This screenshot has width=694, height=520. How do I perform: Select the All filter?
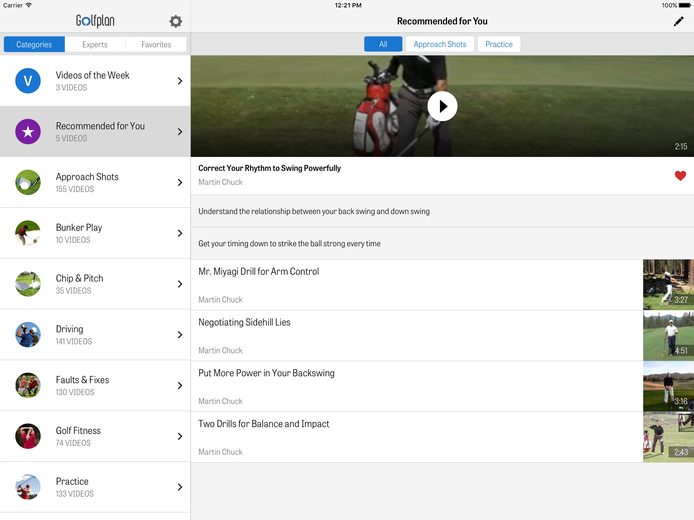pyautogui.click(x=383, y=44)
